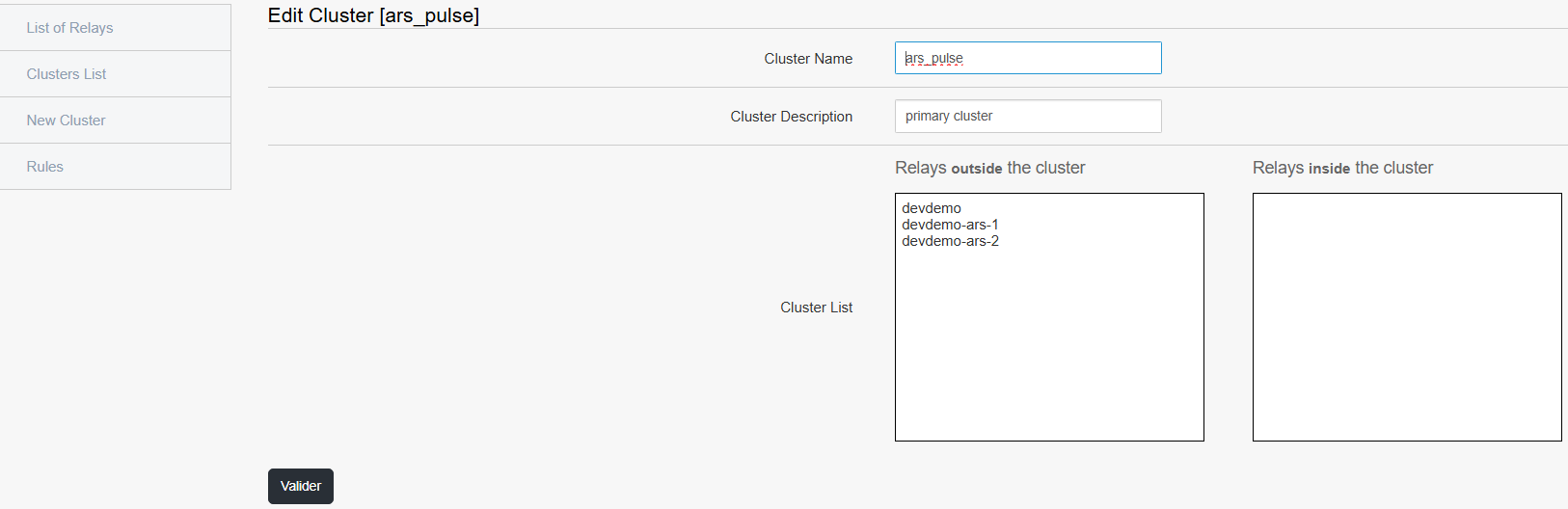Focus the Cluster Description input field

coord(1028,116)
